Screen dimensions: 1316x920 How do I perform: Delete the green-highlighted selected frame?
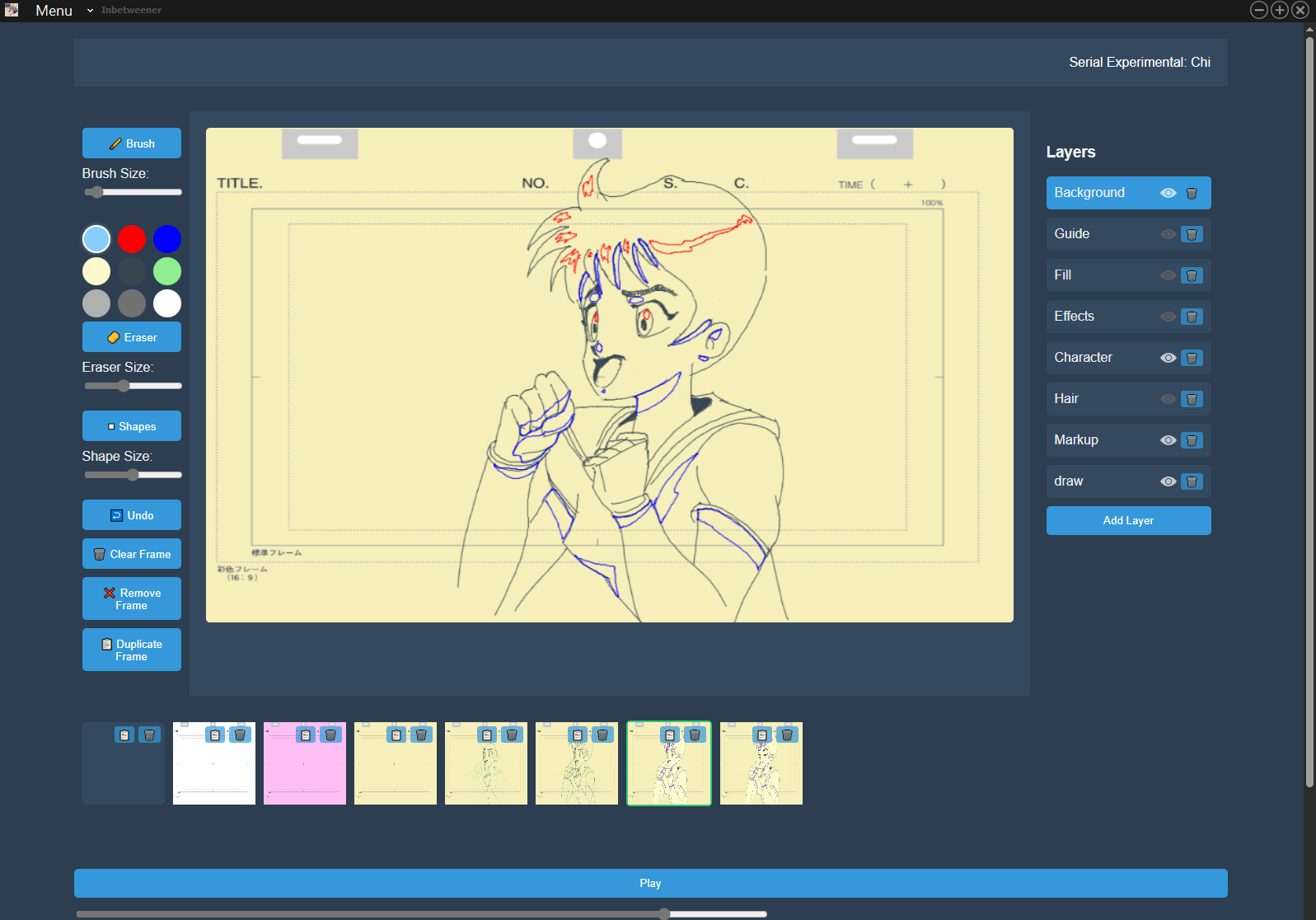(695, 735)
